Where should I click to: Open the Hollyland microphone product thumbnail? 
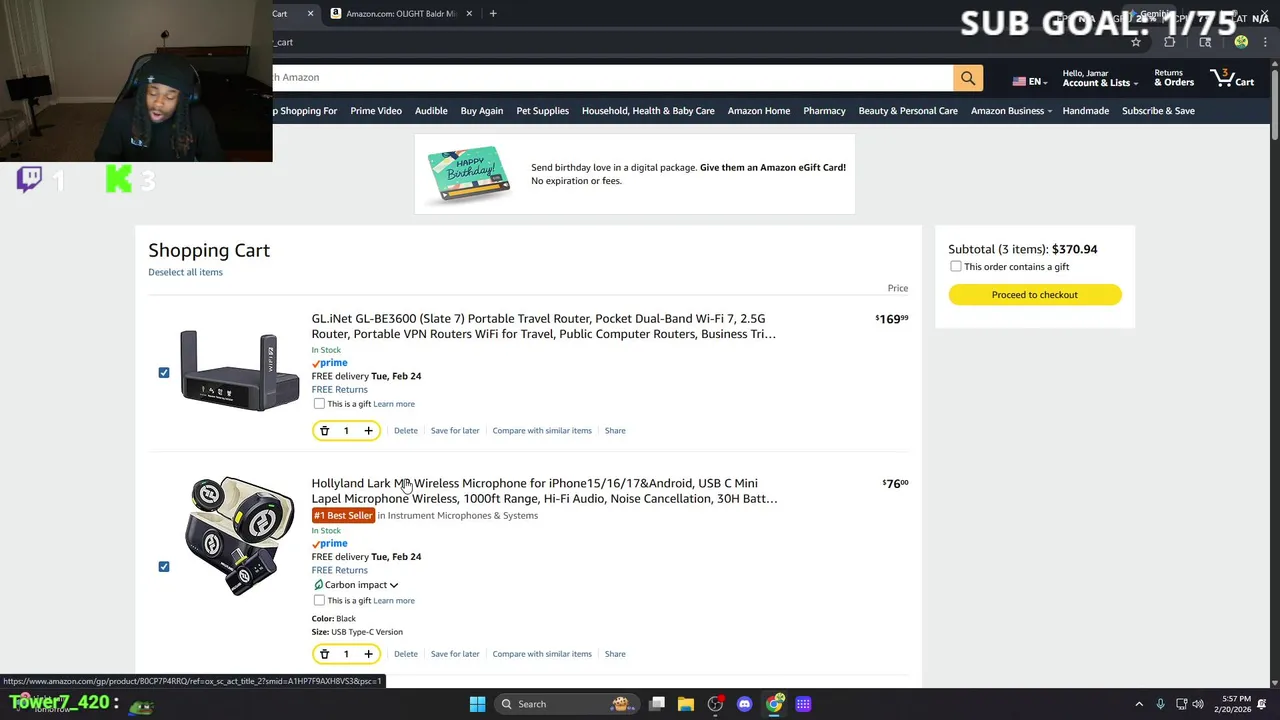click(x=240, y=537)
